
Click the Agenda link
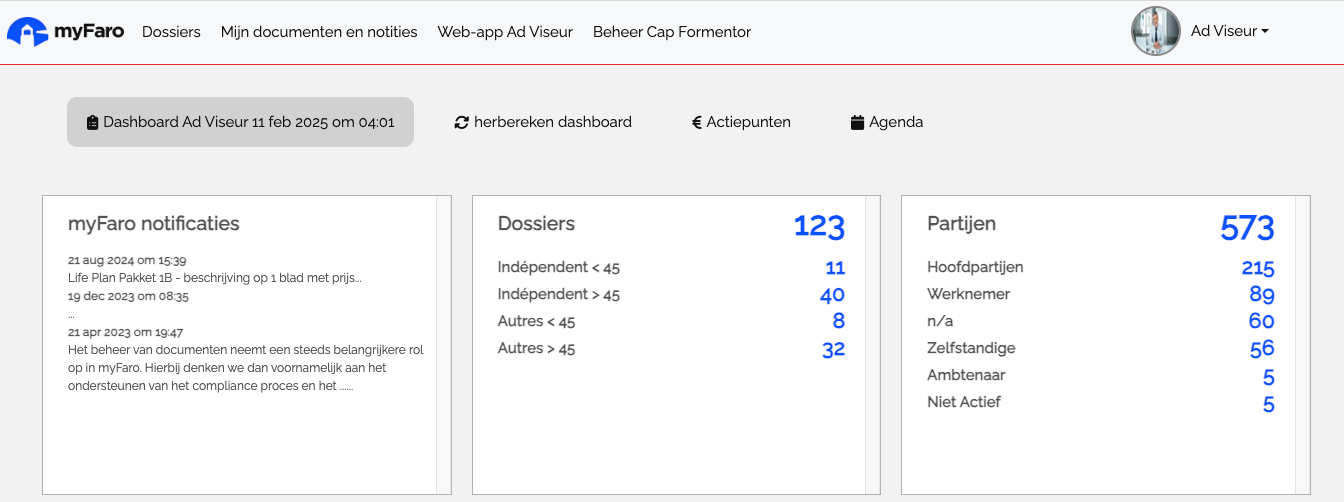[896, 122]
